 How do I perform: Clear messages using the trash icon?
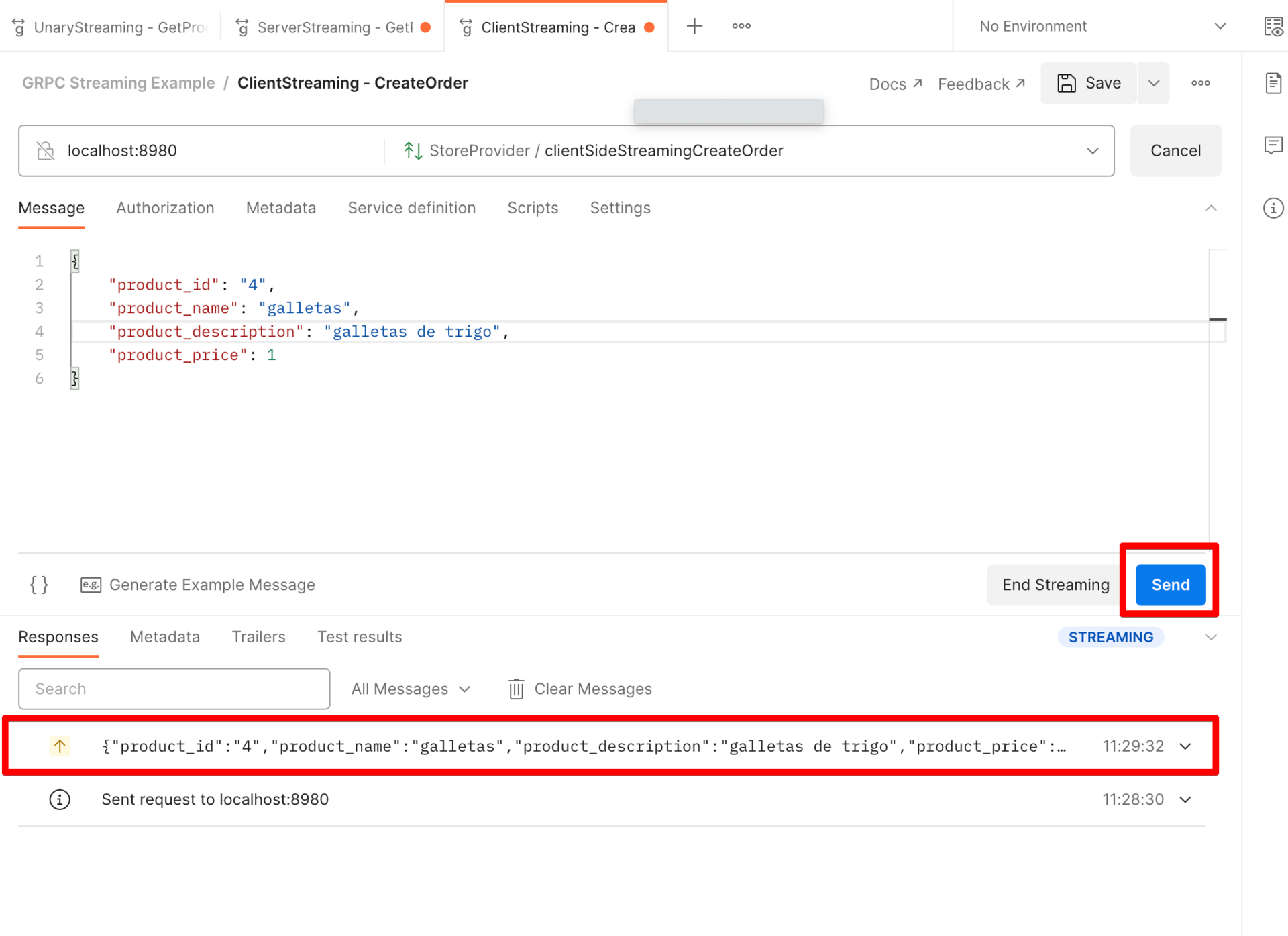click(517, 689)
